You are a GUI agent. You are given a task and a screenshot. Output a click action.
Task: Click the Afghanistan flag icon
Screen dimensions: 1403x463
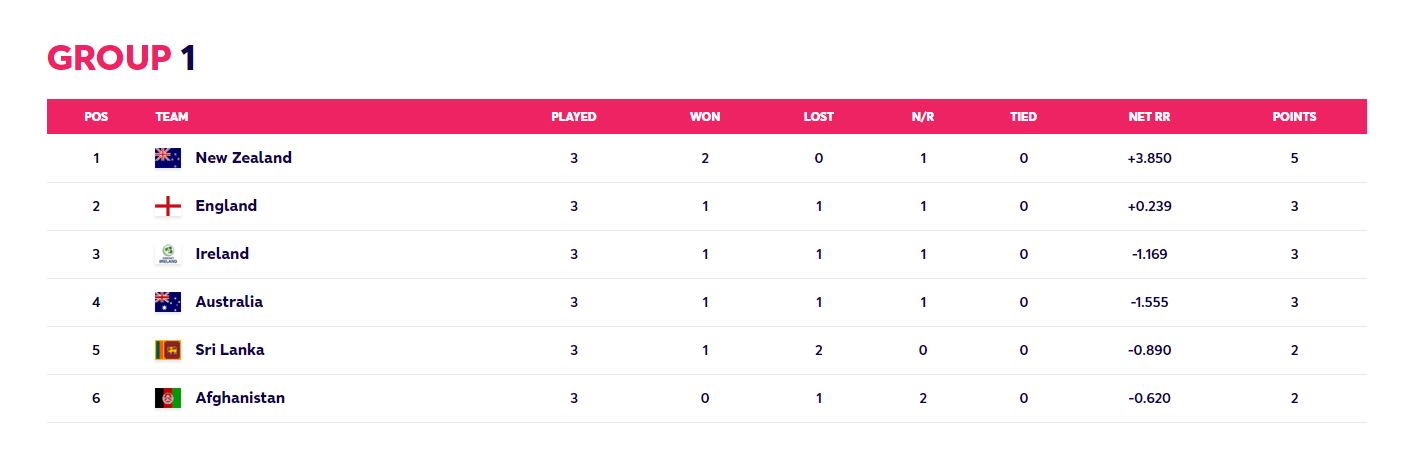(168, 398)
